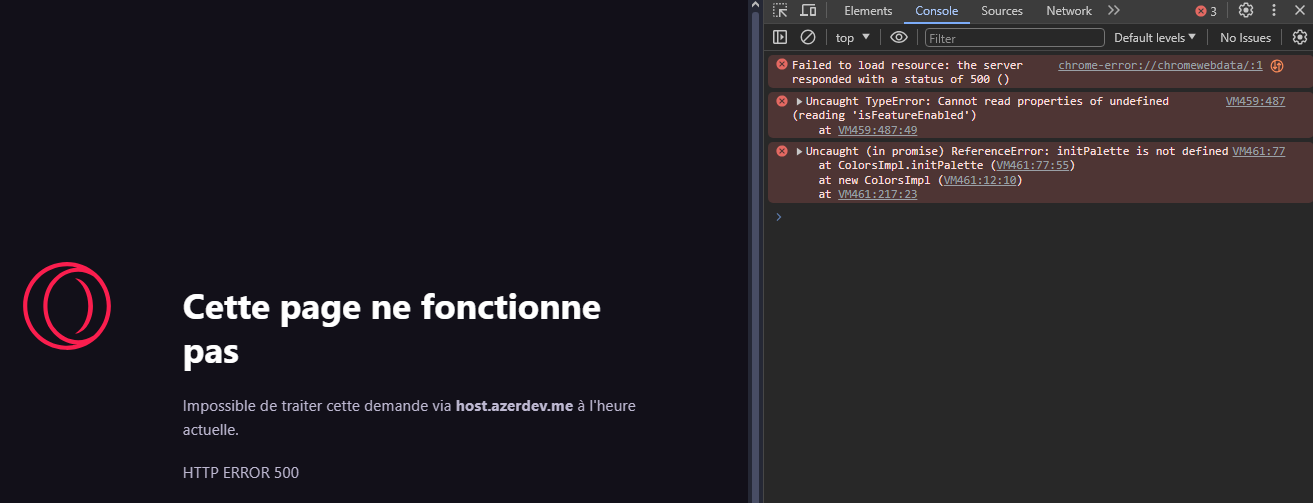Open the DevTools three-dot customize menu
This screenshot has width=1313, height=503.
pos(1274,11)
